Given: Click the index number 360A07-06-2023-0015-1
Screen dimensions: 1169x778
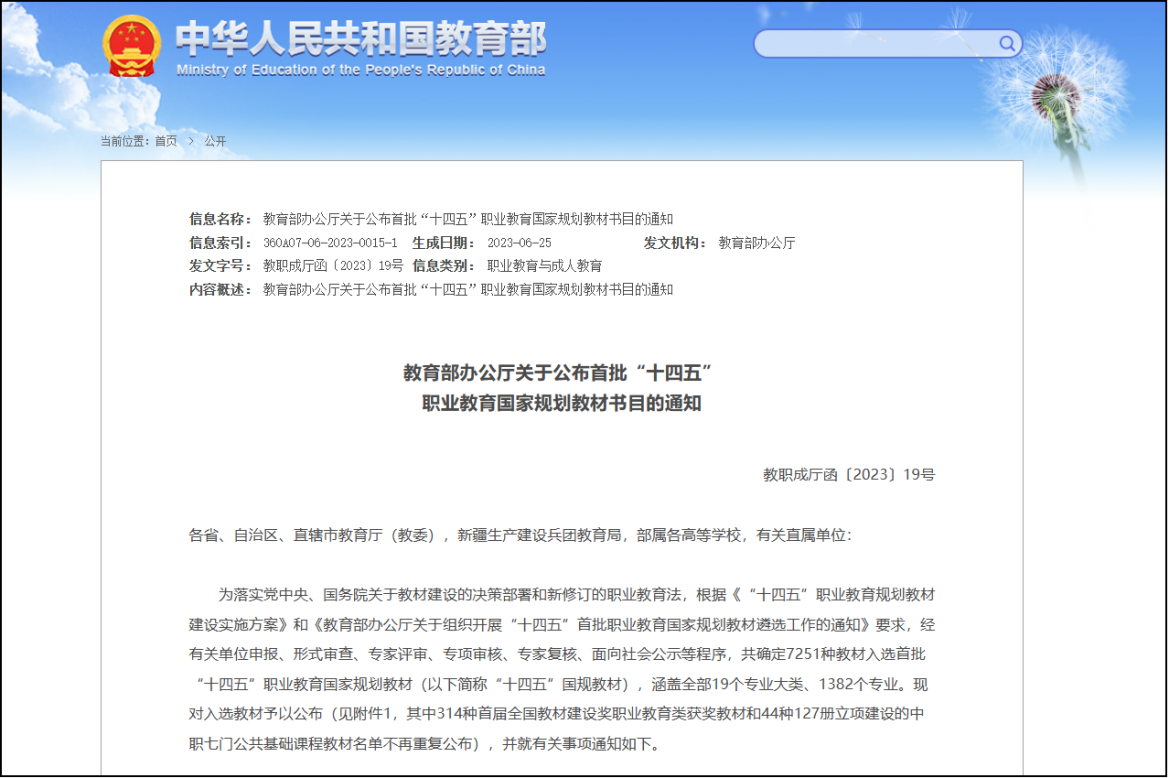Looking at the screenshot, I should point(330,243).
